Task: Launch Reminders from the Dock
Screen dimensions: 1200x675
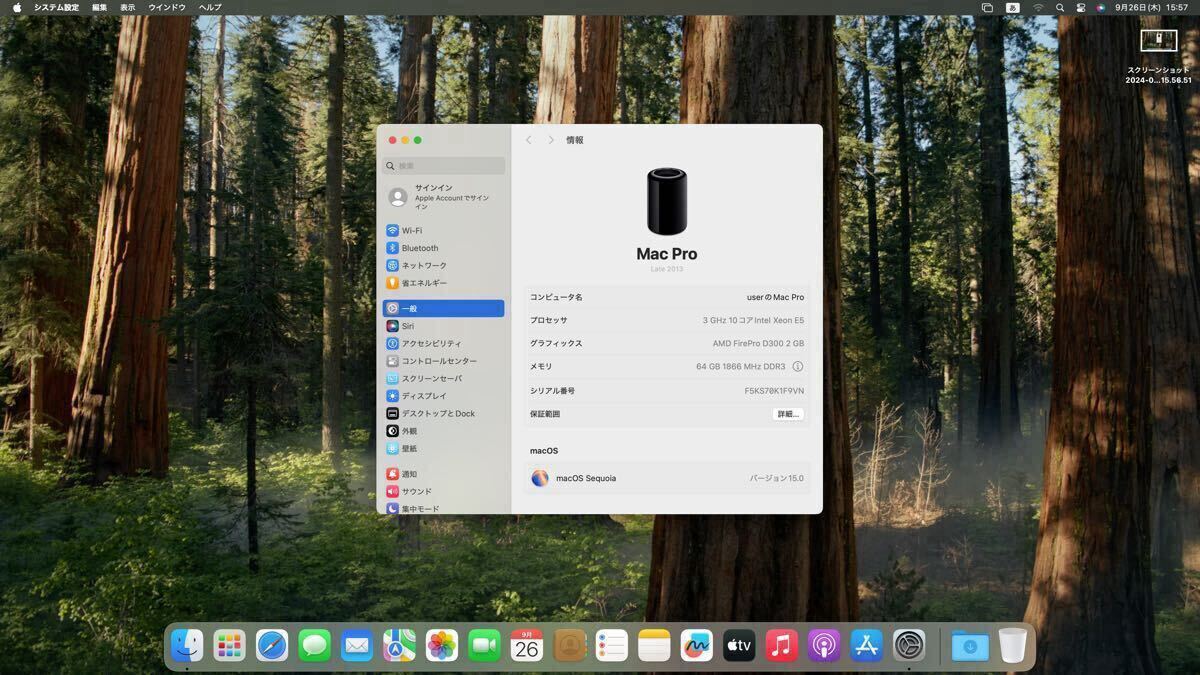Action: 611,646
